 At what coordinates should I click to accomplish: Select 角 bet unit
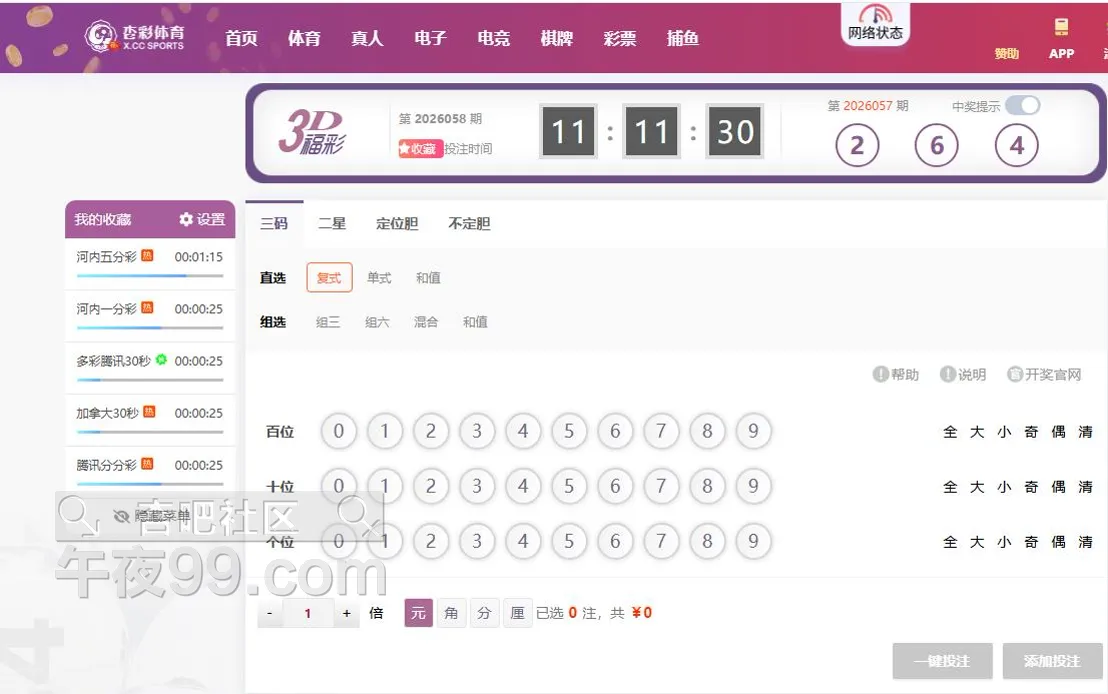451,613
